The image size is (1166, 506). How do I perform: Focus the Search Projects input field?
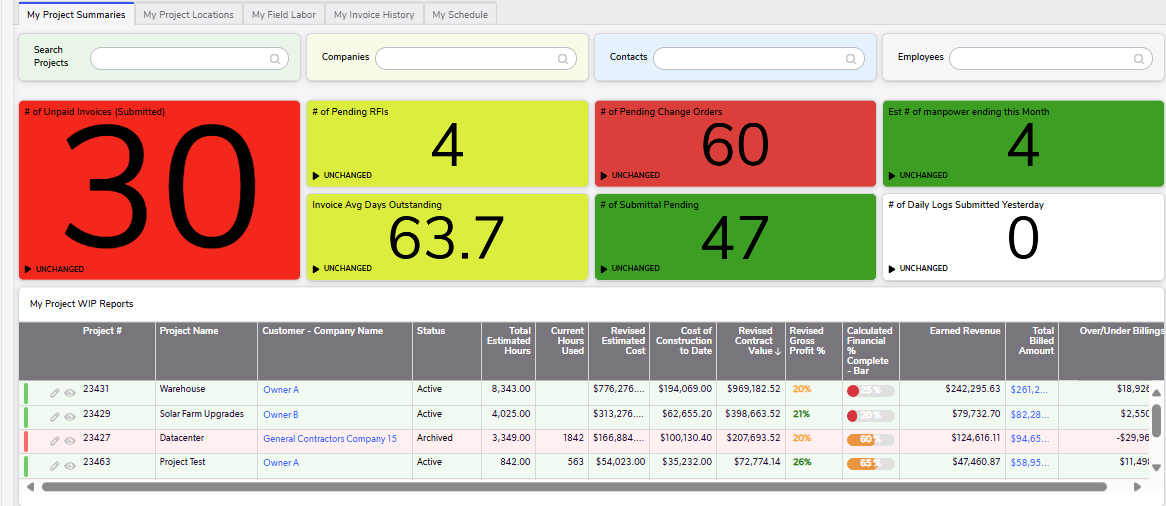(189, 60)
